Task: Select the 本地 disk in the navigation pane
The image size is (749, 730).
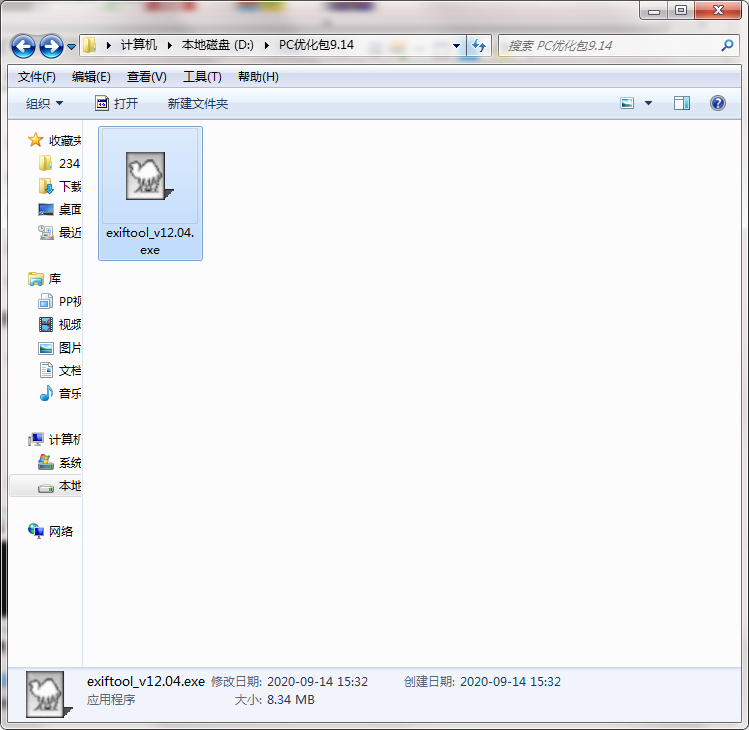Action: 59,486
